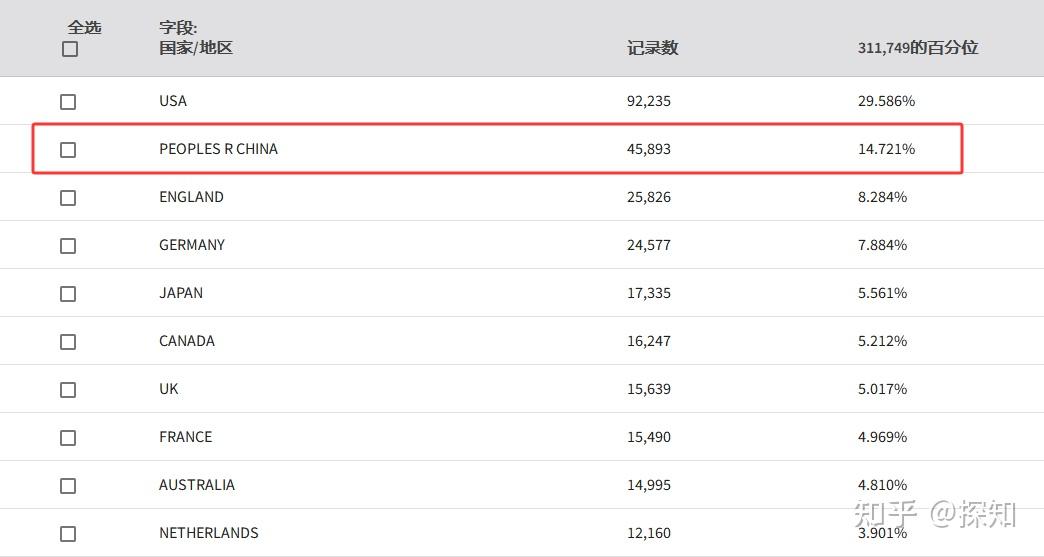The height and width of the screenshot is (557, 1044).
Task: Click the 国家/地区 field column header
Action: click(195, 48)
